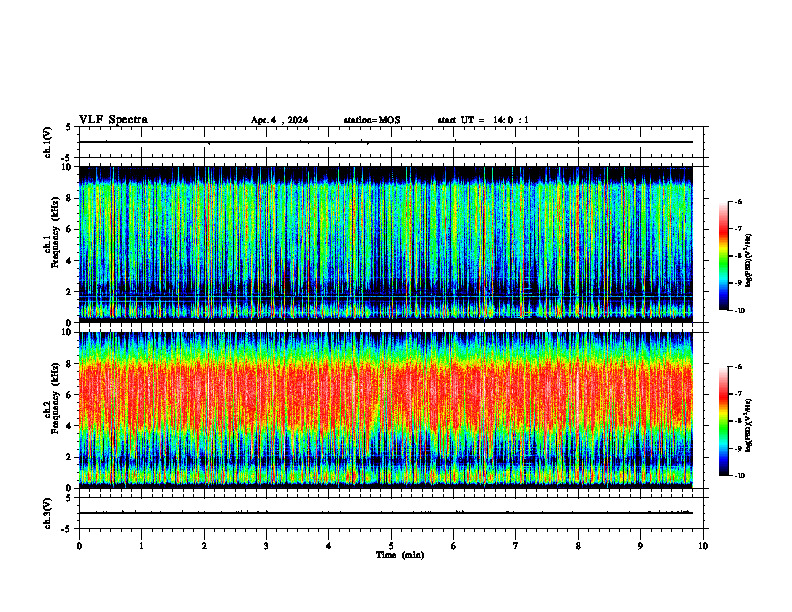Click time axis tick label "2"
This screenshot has height=612, width=792.
tap(204, 546)
